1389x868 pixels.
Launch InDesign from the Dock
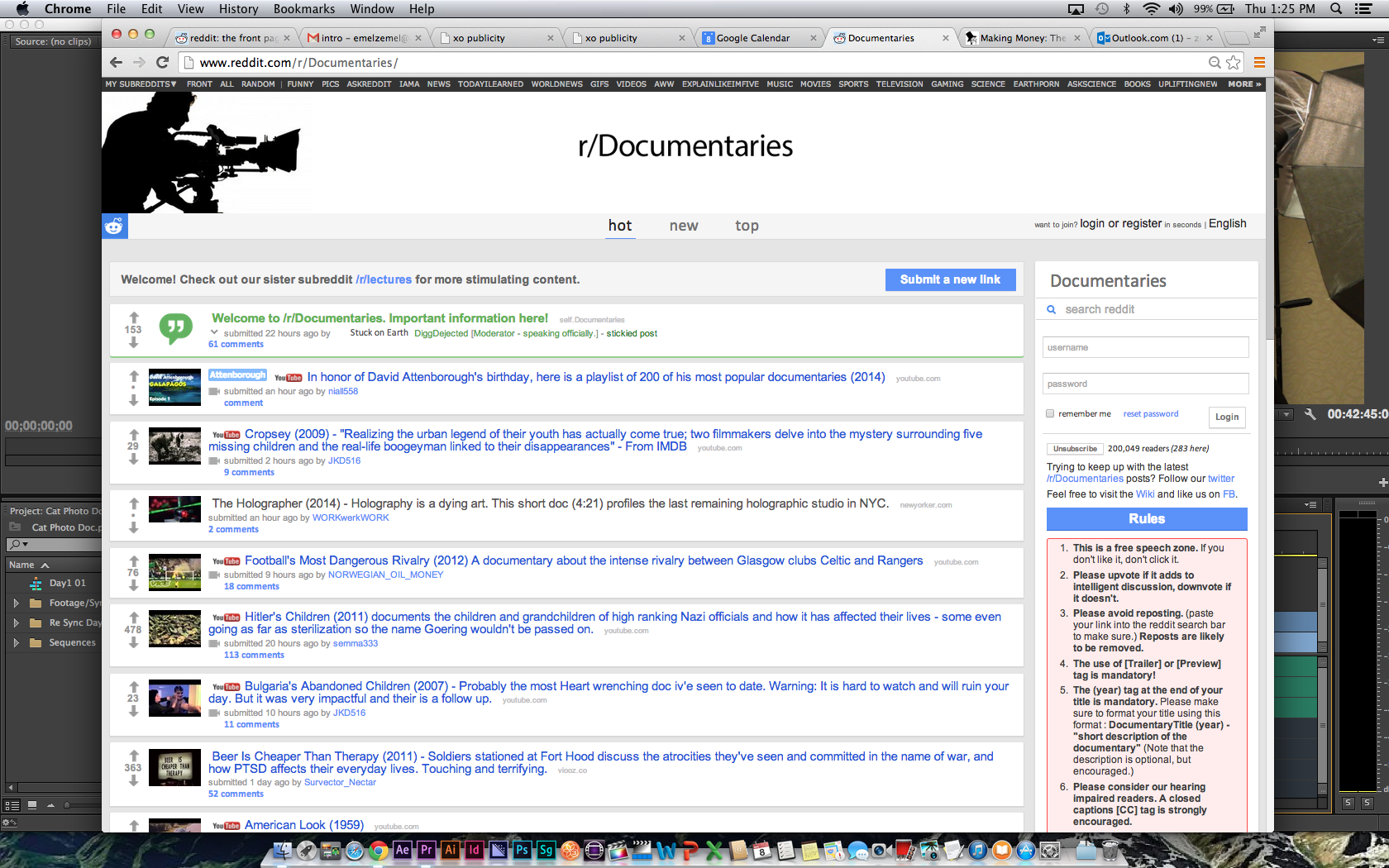click(474, 849)
